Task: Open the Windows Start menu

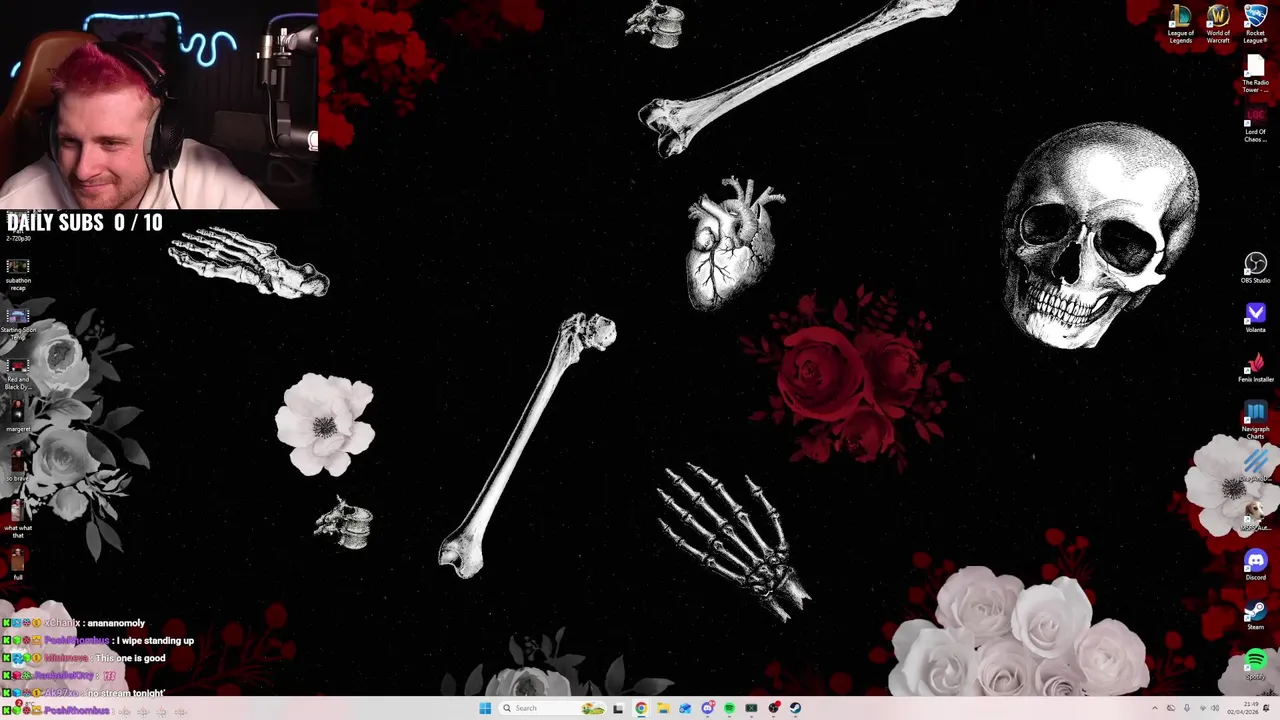Action: 485,708
